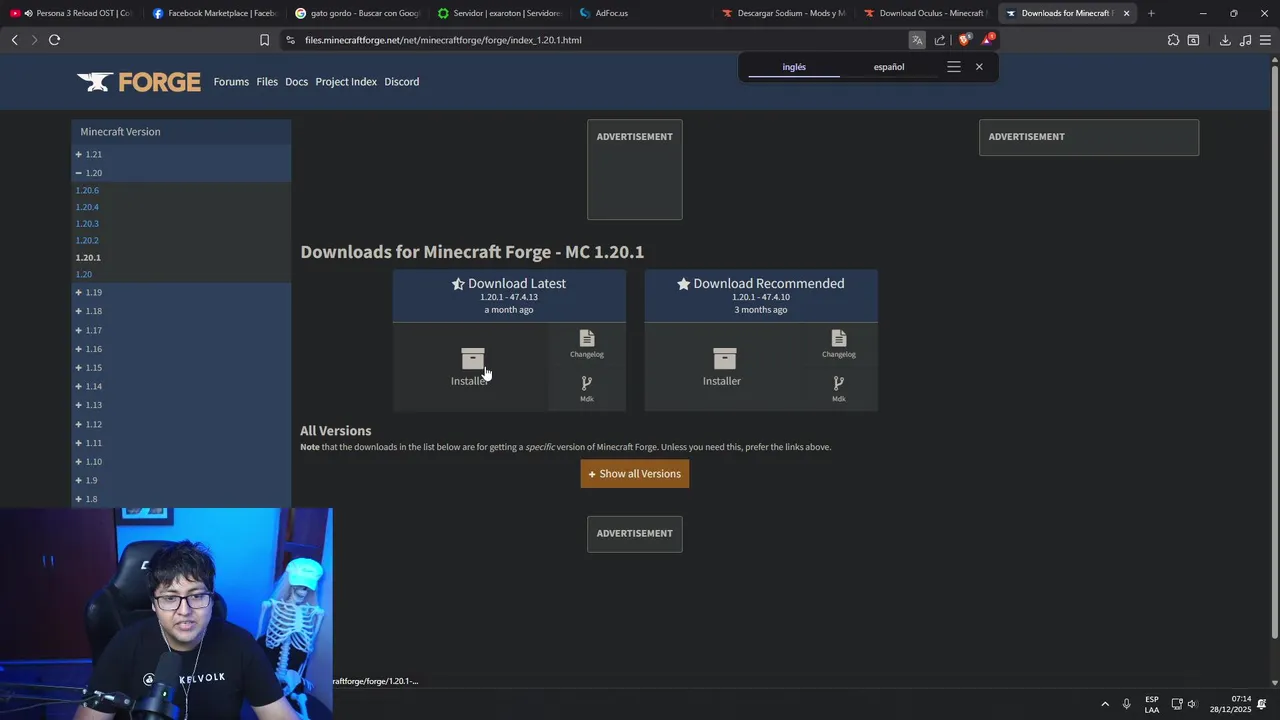Click the music note icon in the toolbar
Image resolution: width=1280 pixels, height=720 pixels.
(1245, 40)
